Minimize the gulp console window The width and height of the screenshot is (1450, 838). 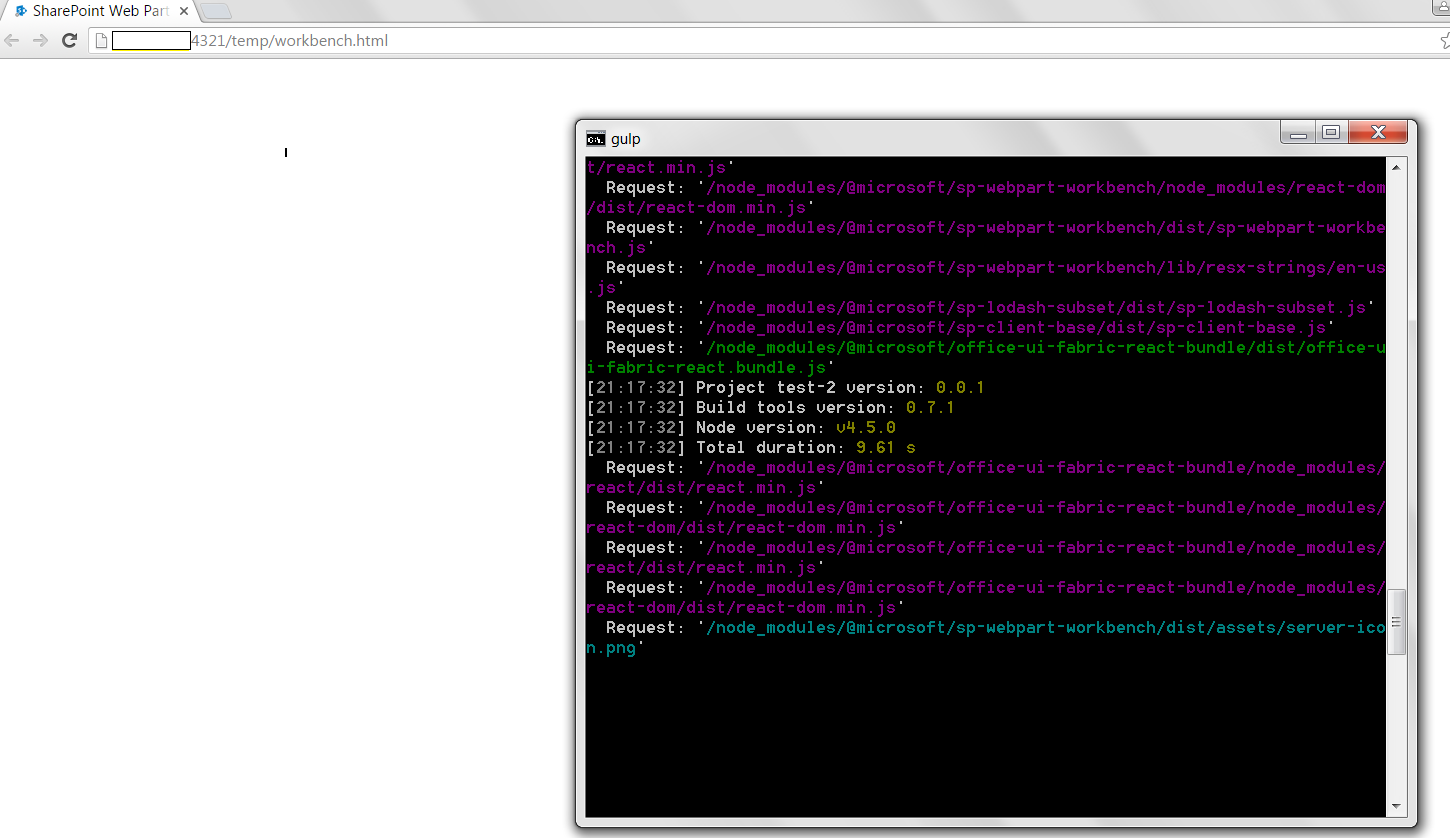[x=1297, y=133]
